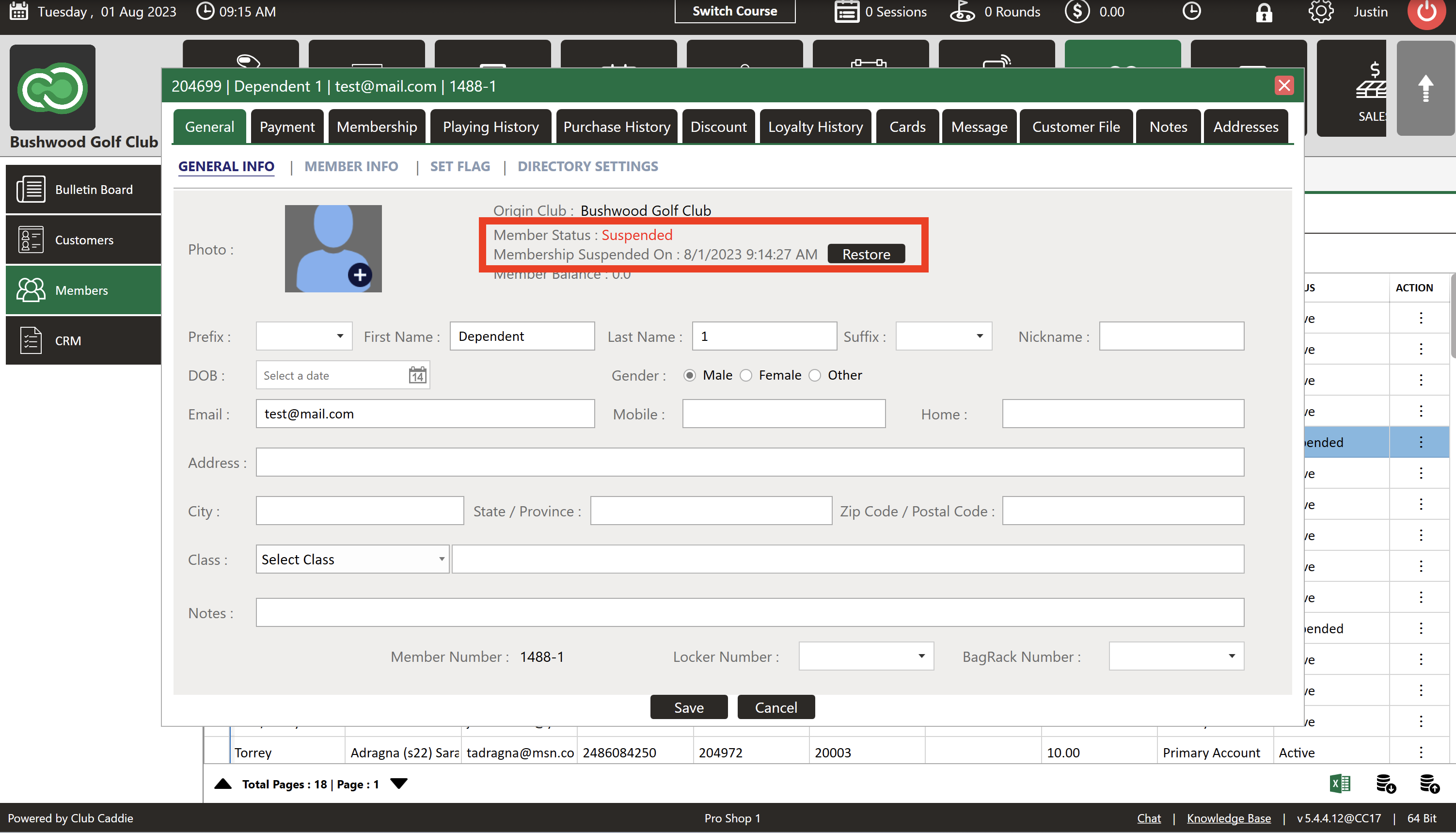The image size is (1456, 833).
Task: Click the Excel export icon
Action: [1340, 784]
